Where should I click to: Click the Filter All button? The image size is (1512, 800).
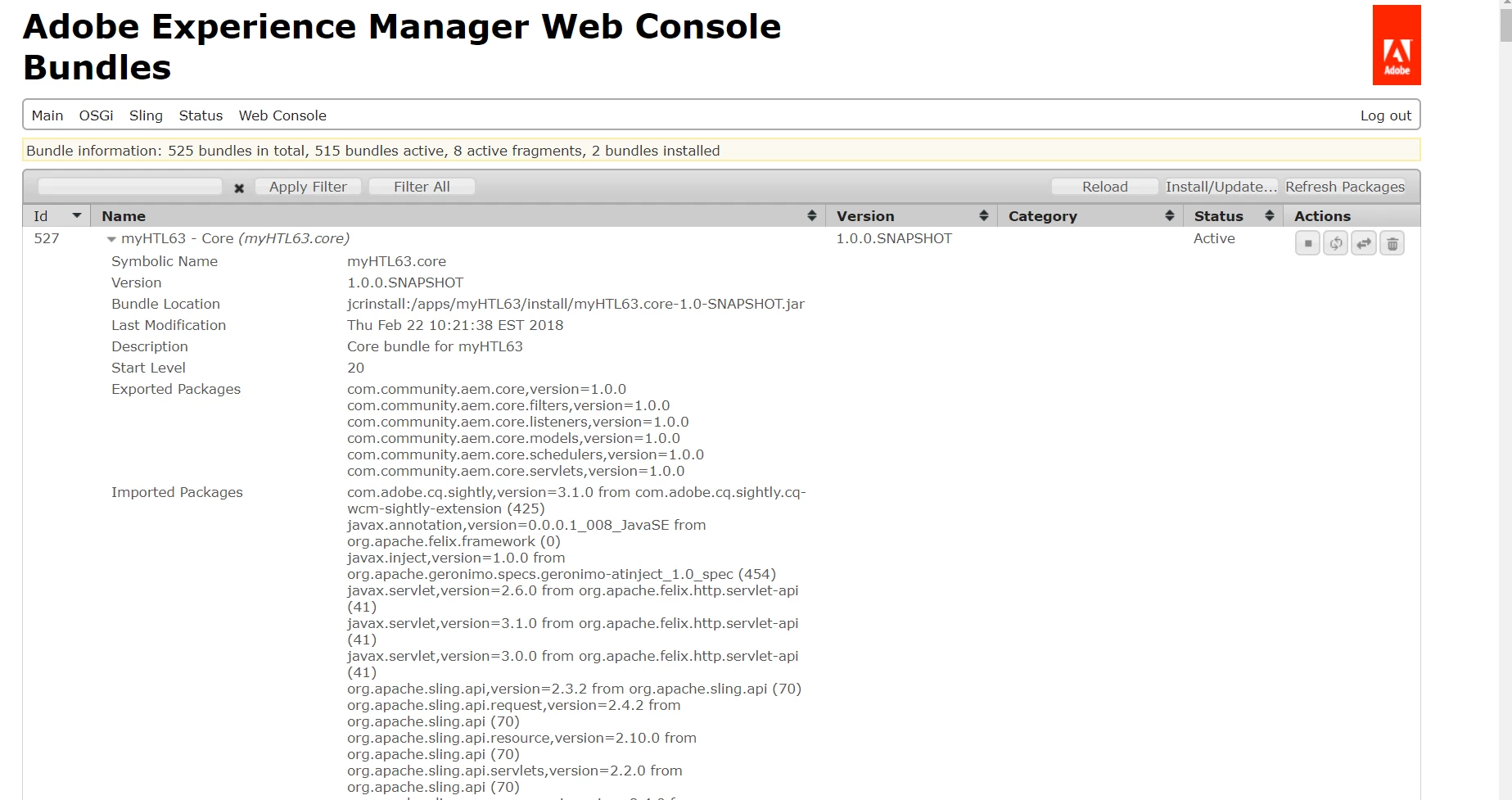pos(422,187)
